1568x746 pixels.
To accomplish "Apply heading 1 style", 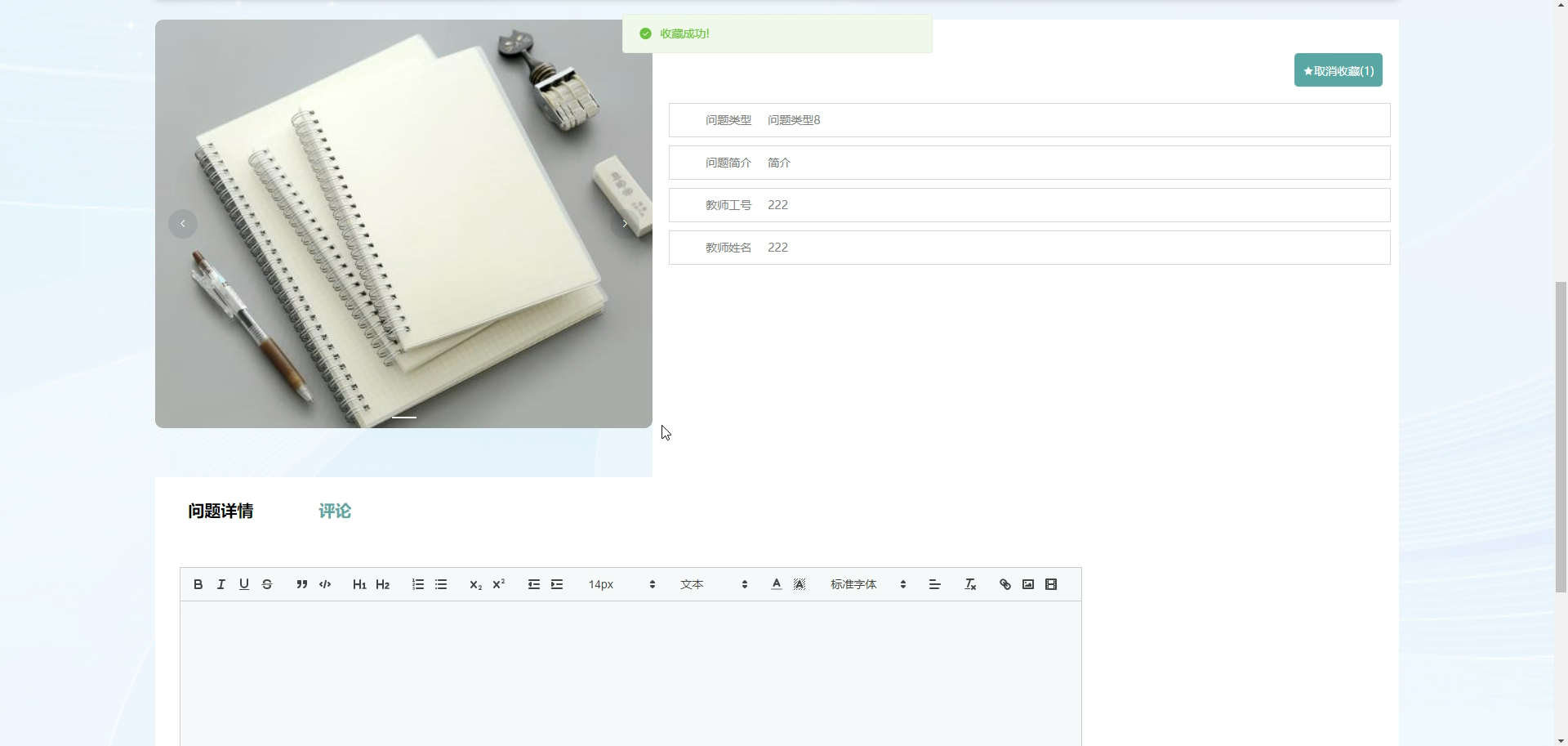I will [359, 584].
